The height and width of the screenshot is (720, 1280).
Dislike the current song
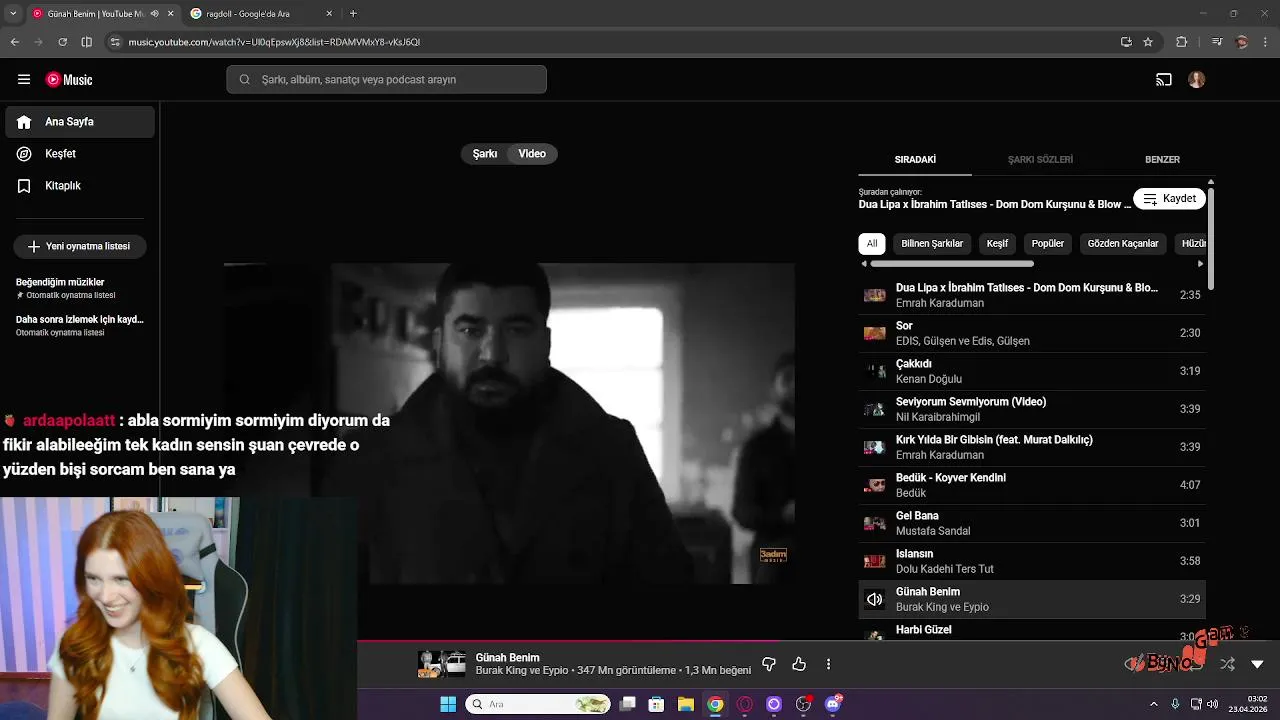pos(769,664)
